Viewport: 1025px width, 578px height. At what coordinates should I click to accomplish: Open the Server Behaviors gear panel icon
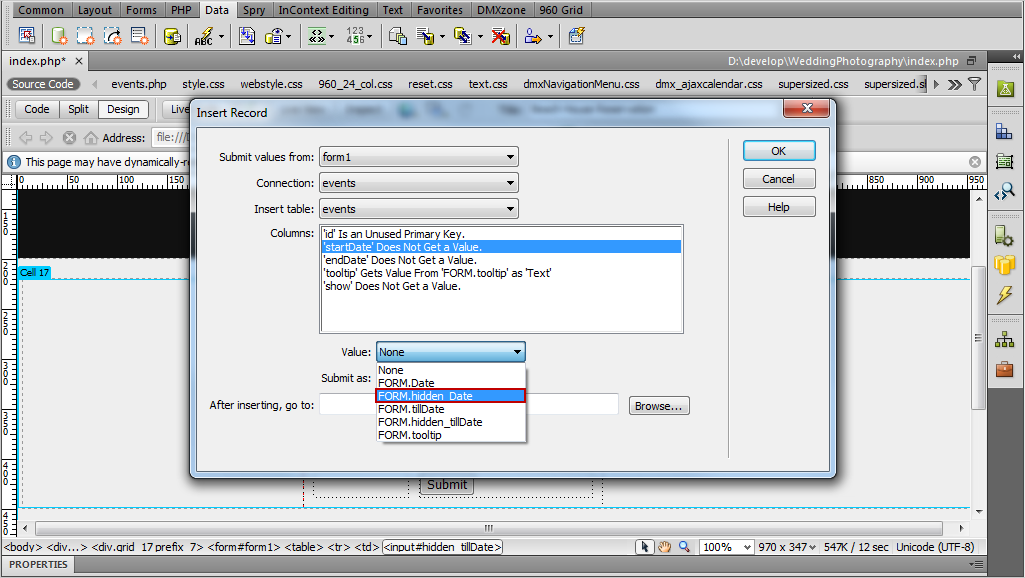1004,235
